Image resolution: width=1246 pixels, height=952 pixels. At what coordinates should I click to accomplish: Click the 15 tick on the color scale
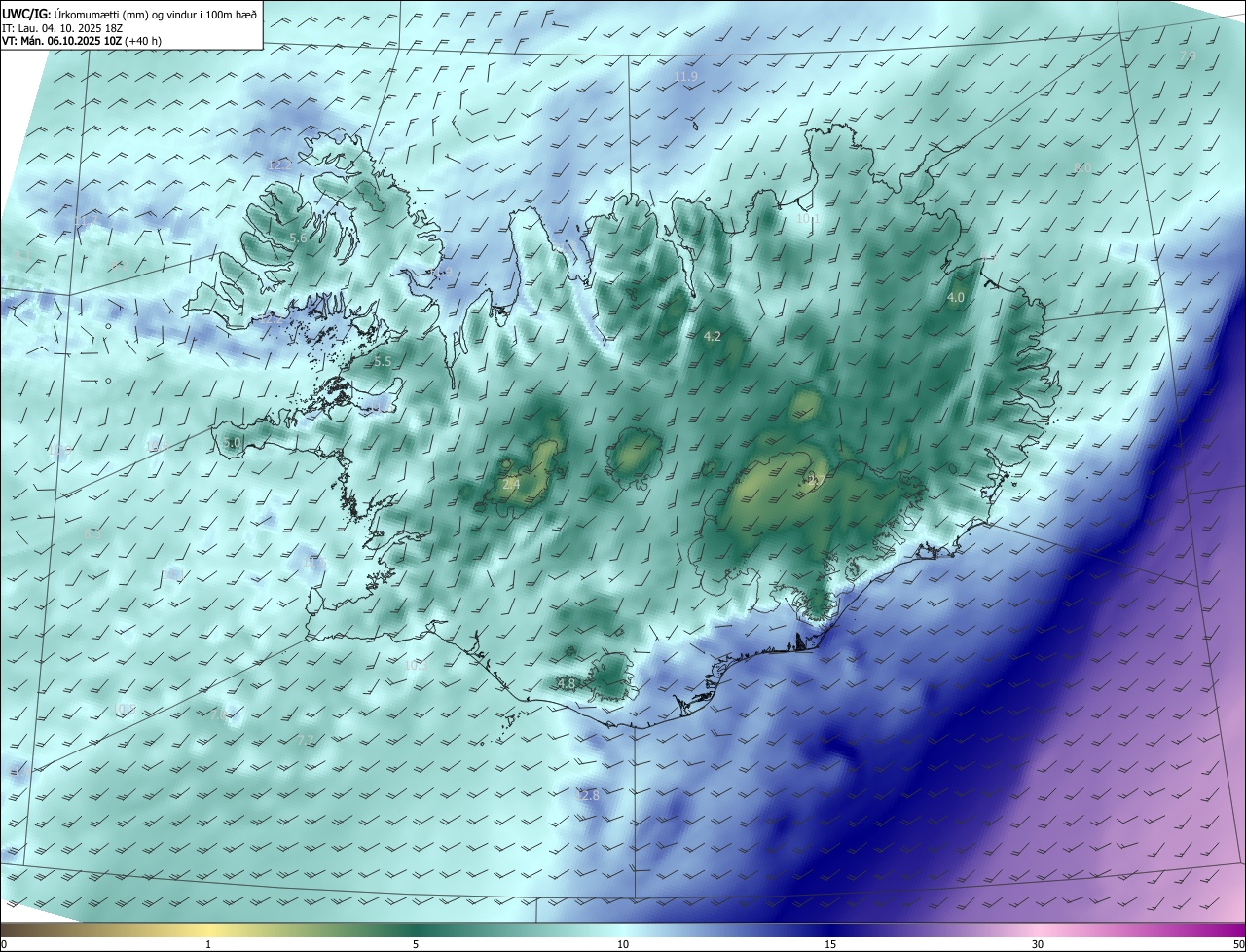(830, 944)
